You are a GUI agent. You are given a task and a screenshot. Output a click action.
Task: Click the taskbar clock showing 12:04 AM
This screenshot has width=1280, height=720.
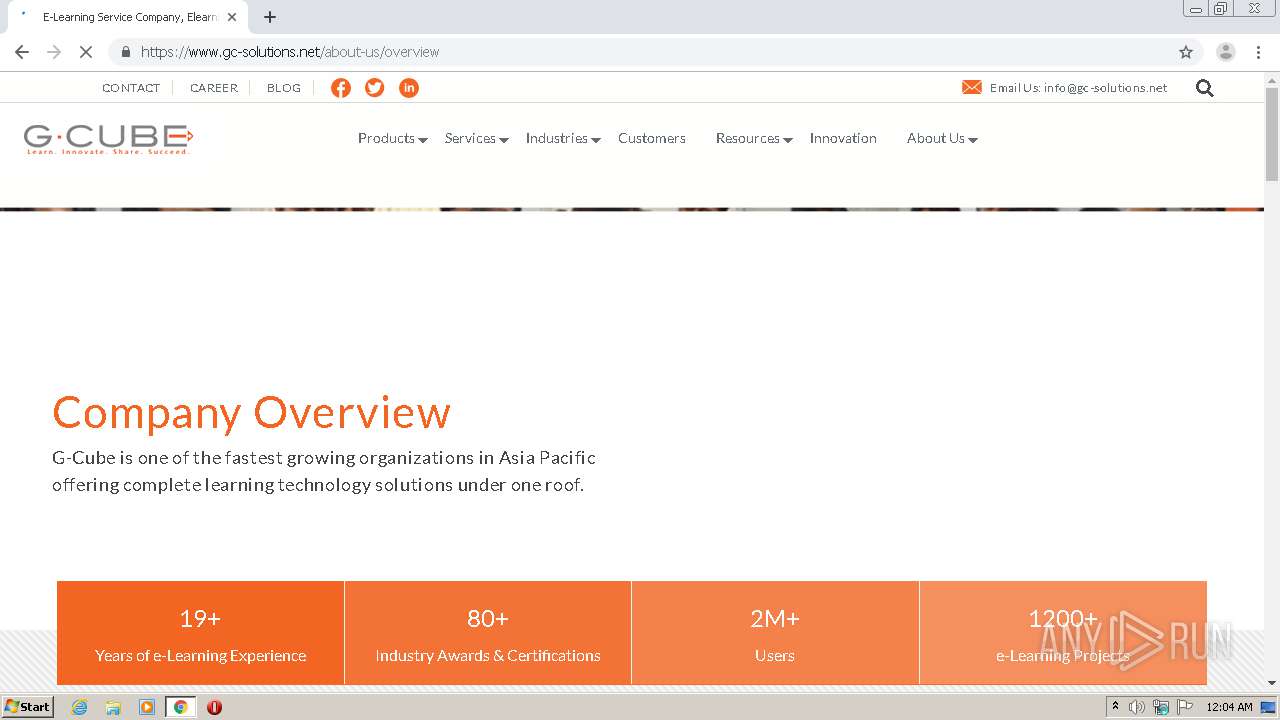[1229, 707]
